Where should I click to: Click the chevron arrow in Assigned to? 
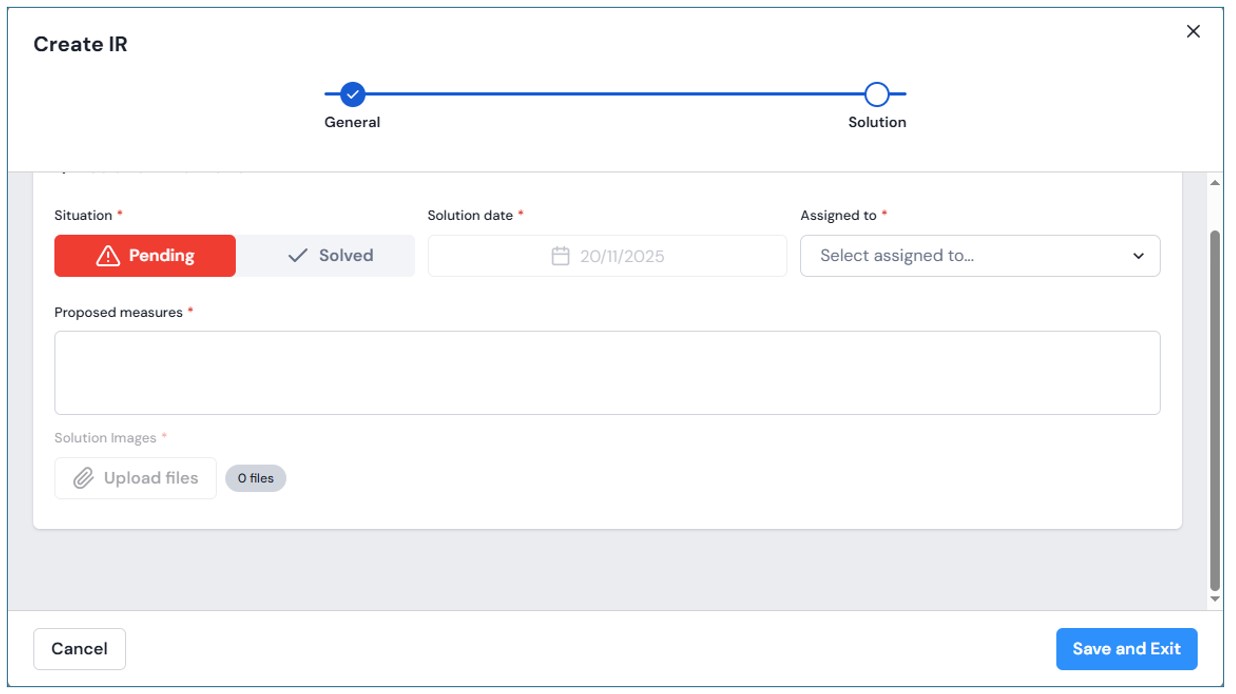click(1138, 256)
